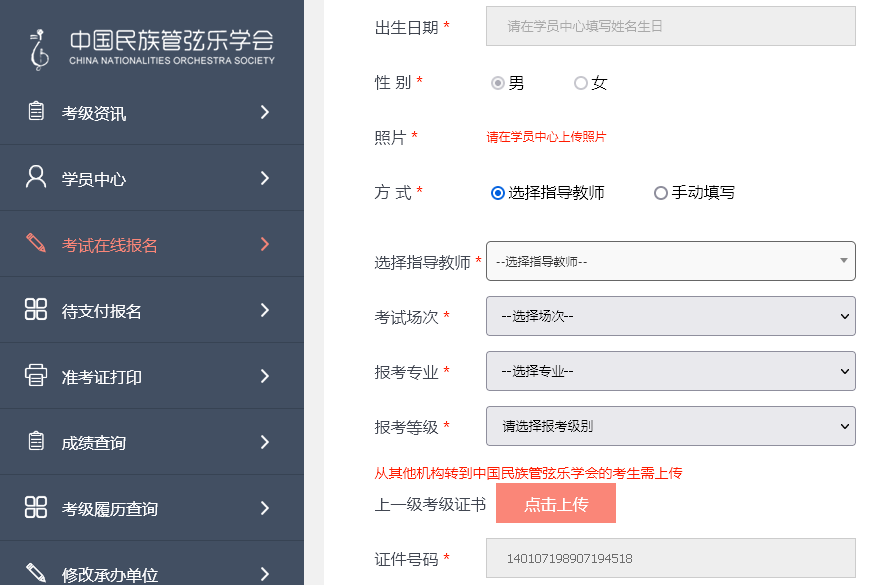Open the 选择场次 dropdown
884x585 pixels.
[670, 315]
